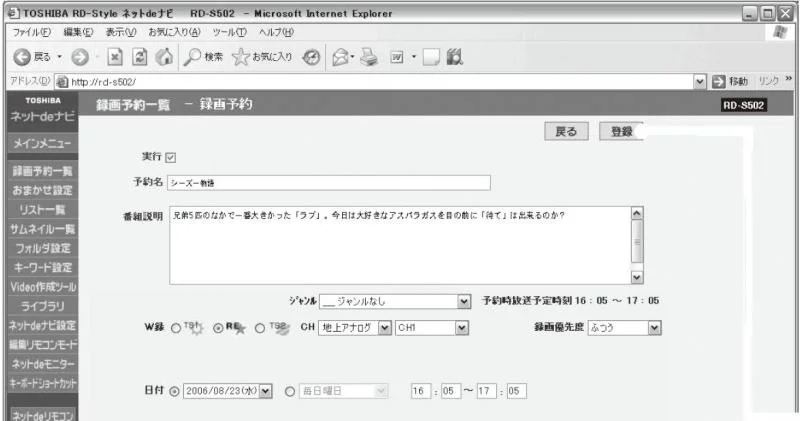Click the ネットdeリモコン button in sidebar
This screenshot has height=421, width=800.
pyautogui.click(x=43, y=414)
